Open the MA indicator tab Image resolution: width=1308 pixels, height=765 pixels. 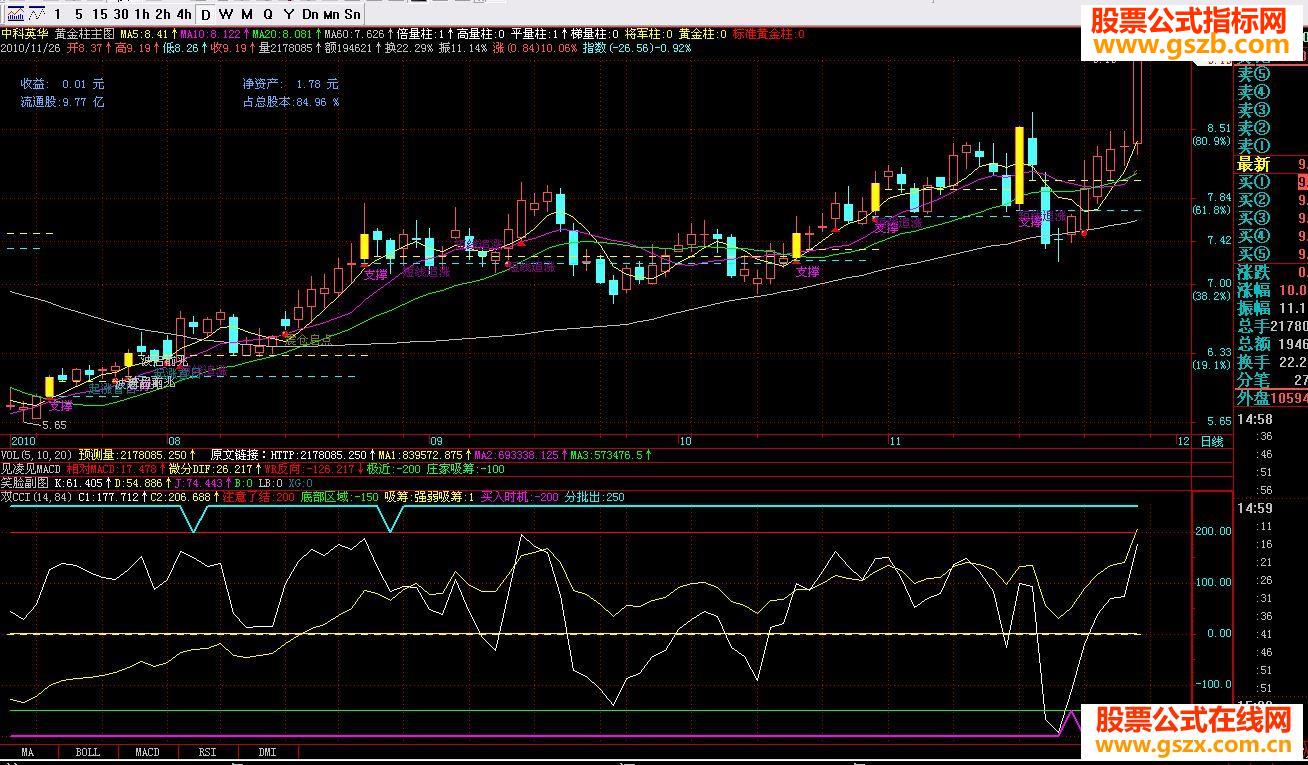28,752
